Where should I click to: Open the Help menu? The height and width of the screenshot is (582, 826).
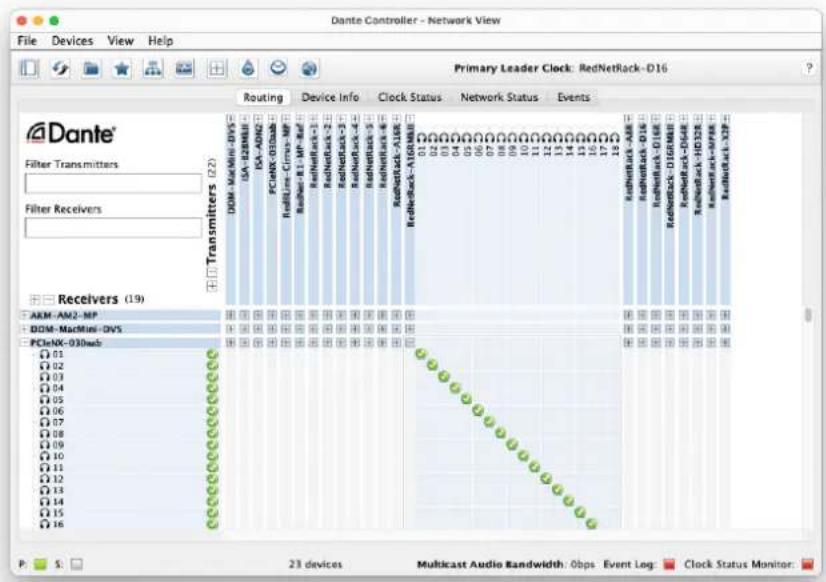point(160,41)
